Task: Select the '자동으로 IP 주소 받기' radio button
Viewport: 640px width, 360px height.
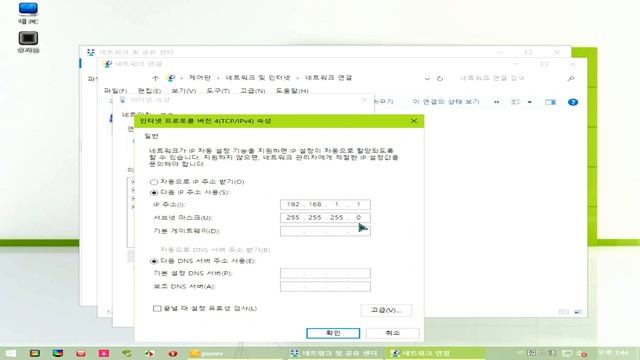Action: [x=154, y=182]
